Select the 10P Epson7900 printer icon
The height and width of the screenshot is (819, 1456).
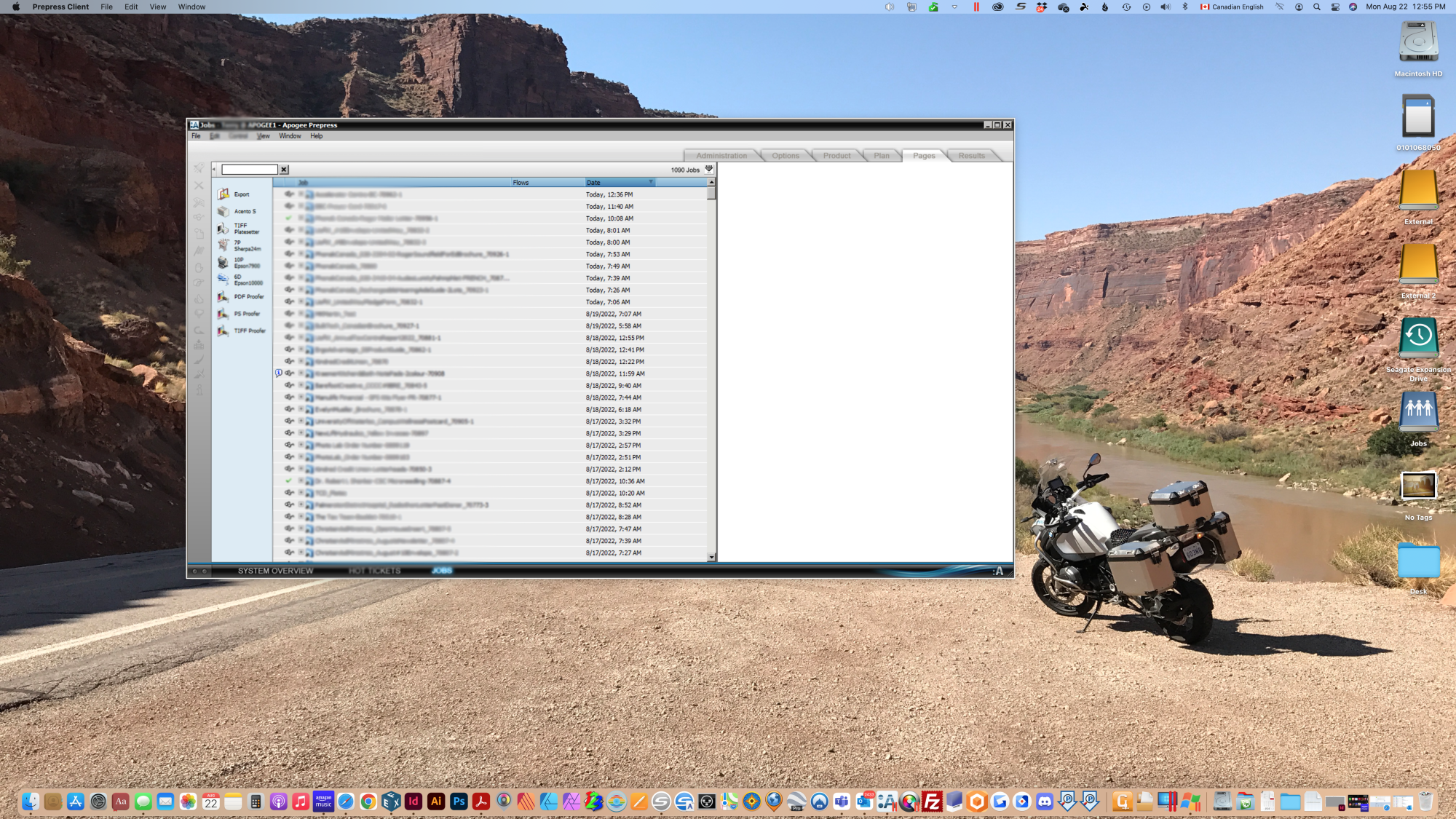tap(223, 263)
